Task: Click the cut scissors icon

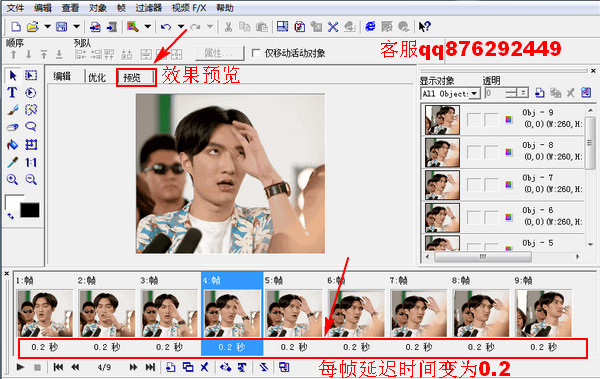Action: point(228,26)
